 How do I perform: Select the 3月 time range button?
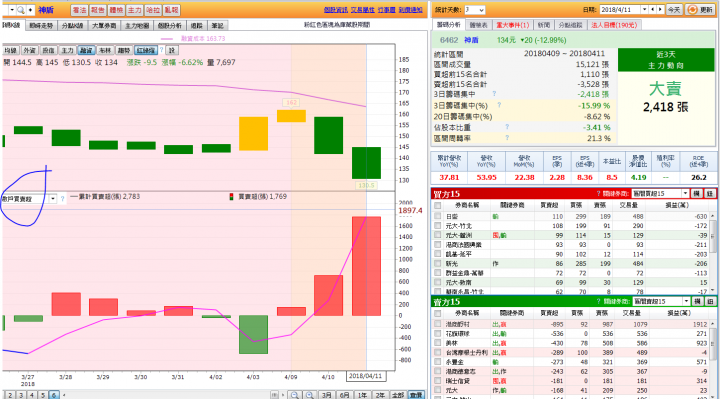pos(326,395)
